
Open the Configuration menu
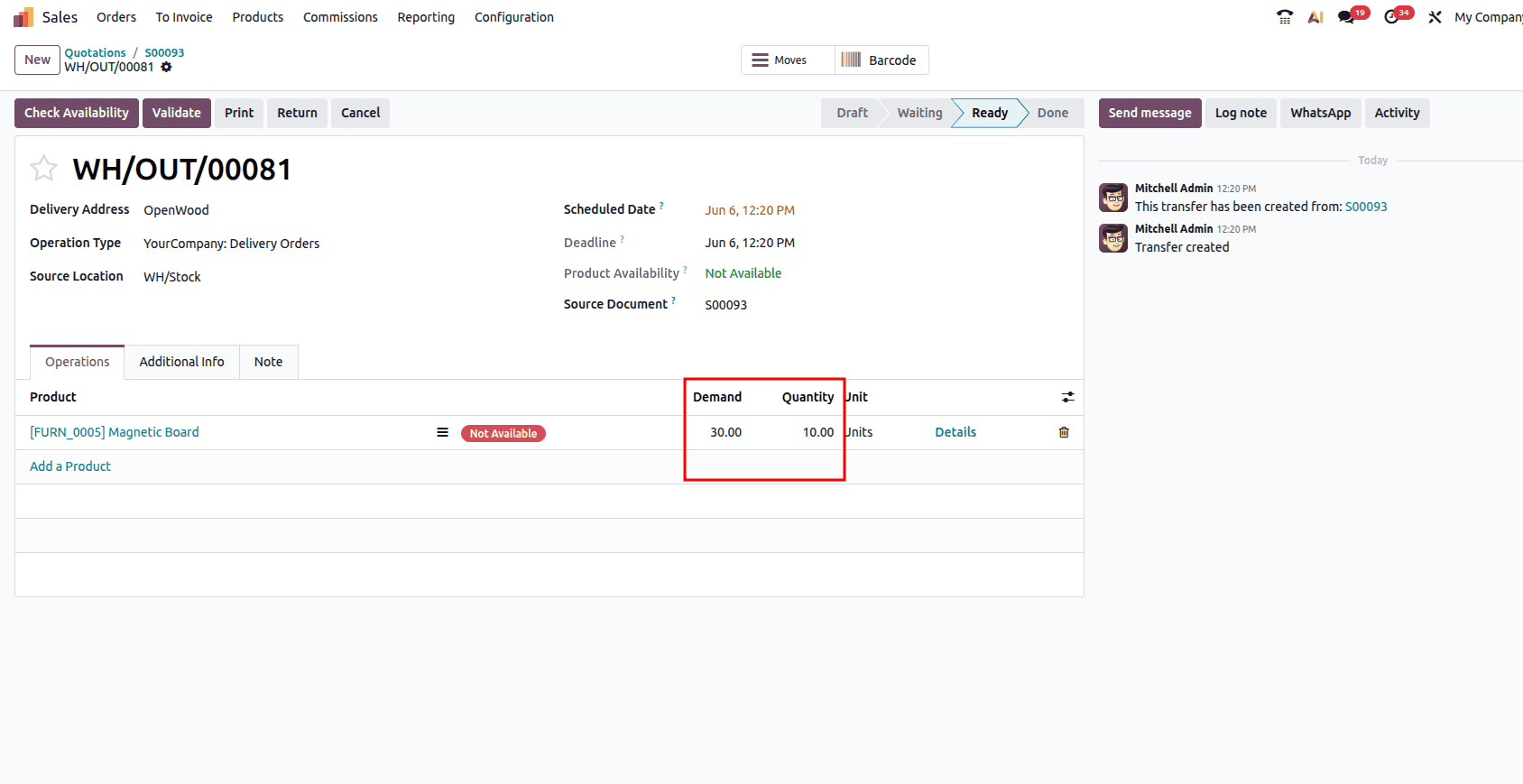(514, 17)
